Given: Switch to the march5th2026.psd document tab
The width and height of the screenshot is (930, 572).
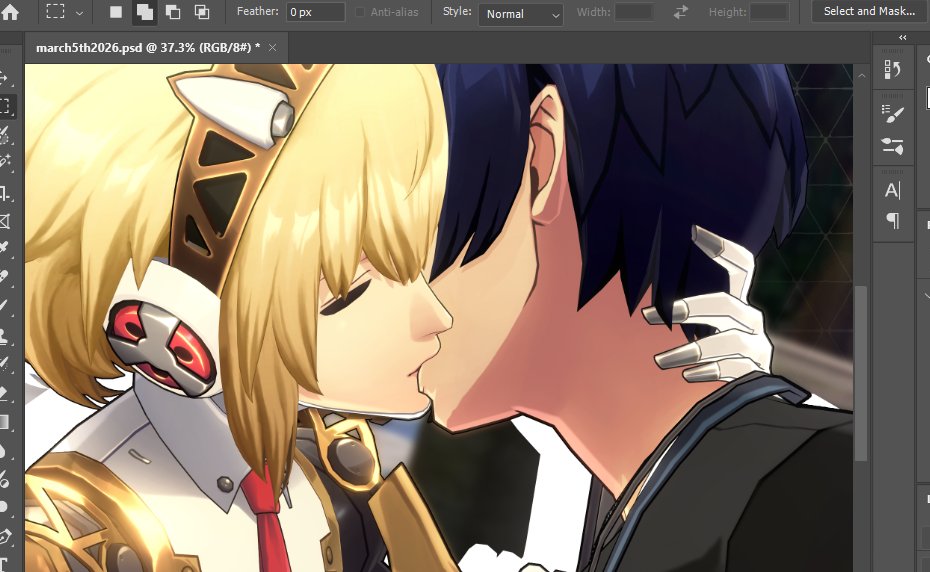Looking at the screenshot, I should click(148, 47).
